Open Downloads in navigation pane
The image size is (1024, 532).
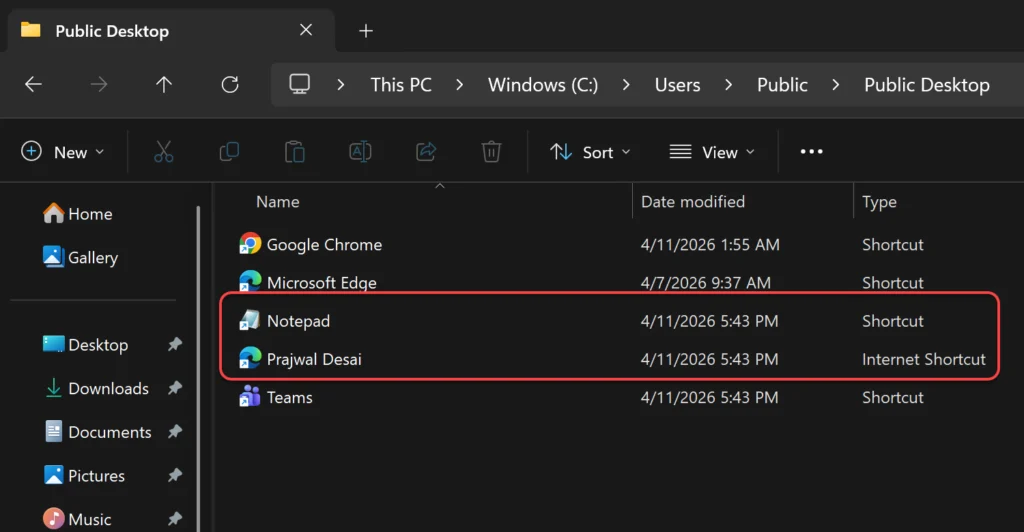click(x=97, y=388)
